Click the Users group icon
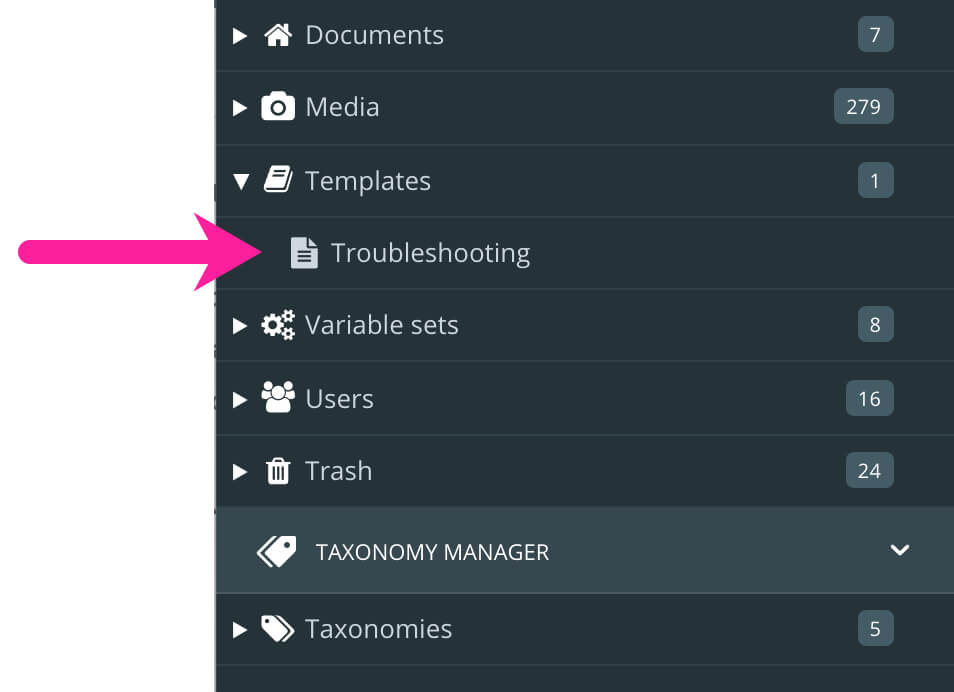Screen dimensions: 954x692 (x=278, y=398)
